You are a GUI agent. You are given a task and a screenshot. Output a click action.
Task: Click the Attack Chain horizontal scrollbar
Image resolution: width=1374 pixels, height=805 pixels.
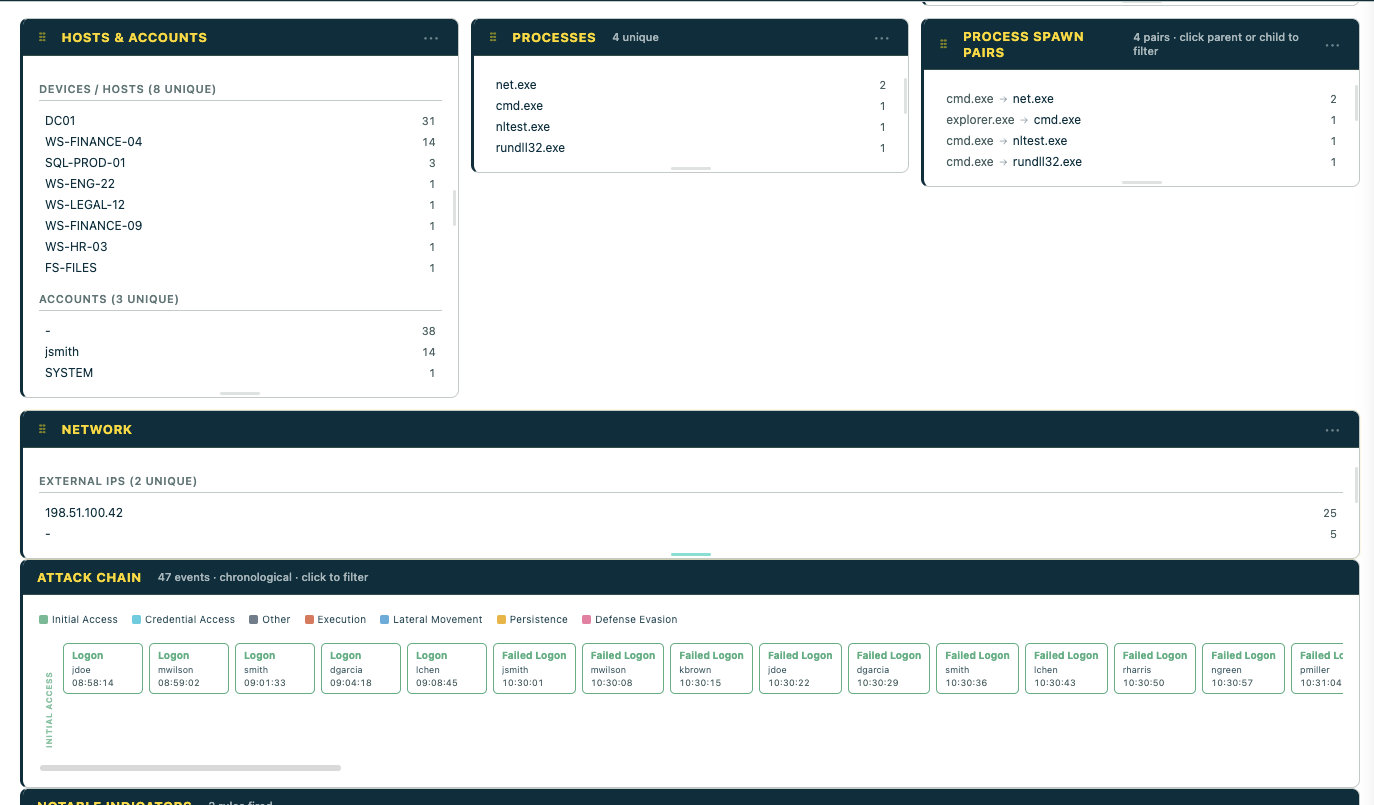coord(190,768)
